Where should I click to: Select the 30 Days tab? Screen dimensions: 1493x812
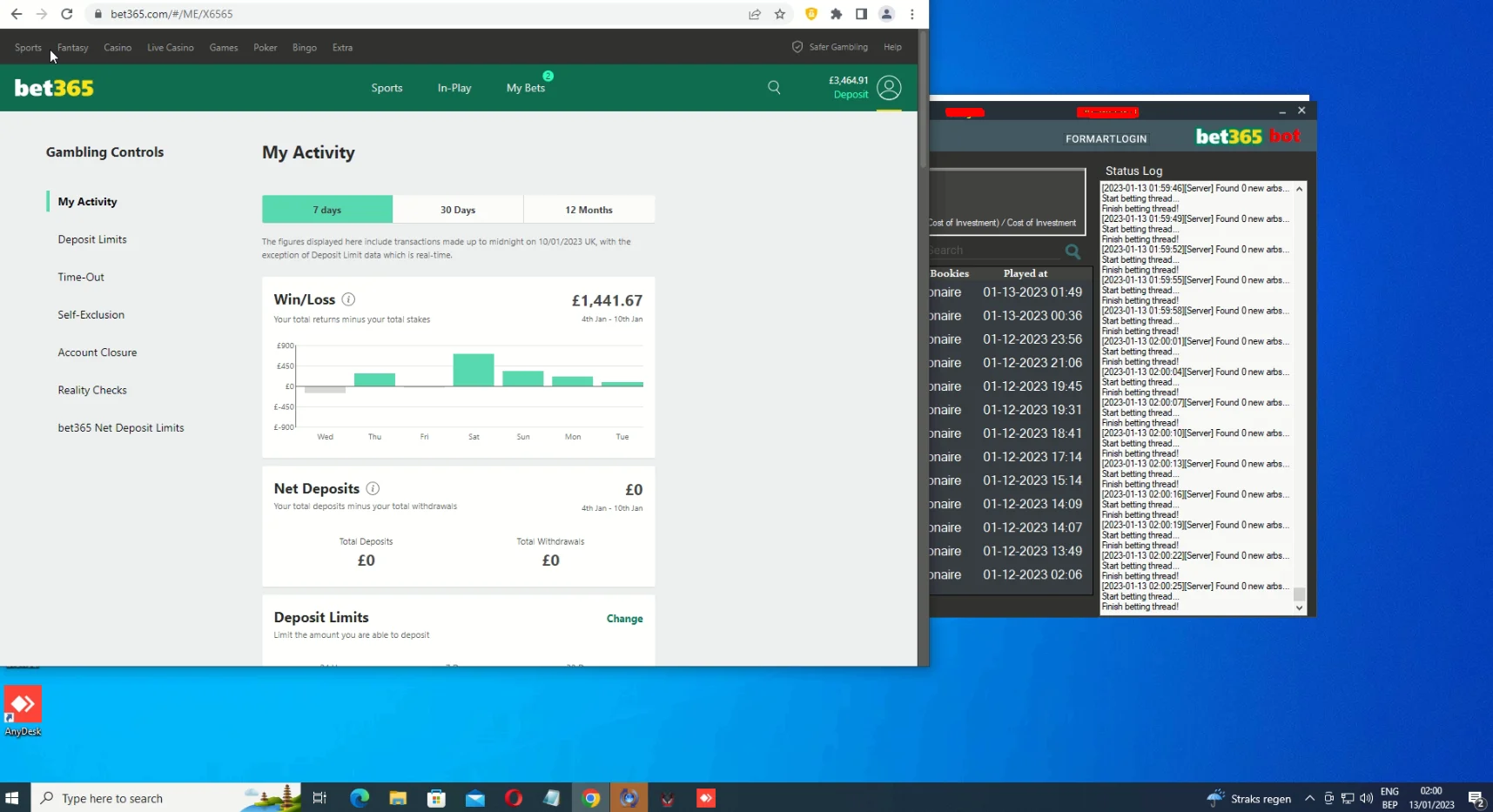[x=458, y=210]
